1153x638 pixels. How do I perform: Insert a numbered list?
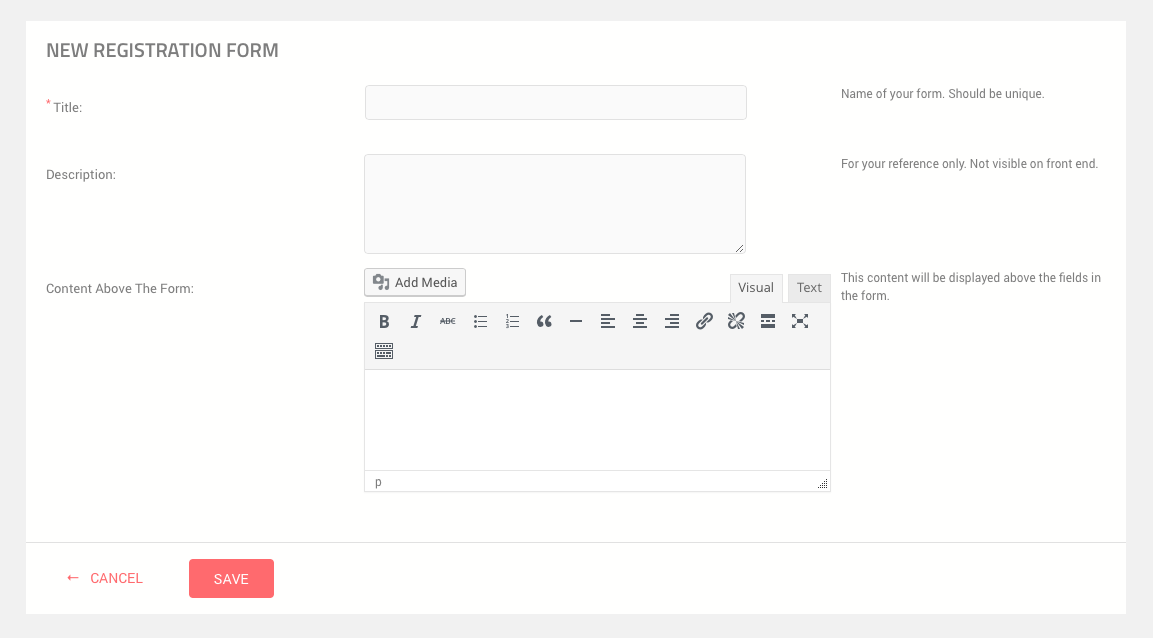point(512,322)
